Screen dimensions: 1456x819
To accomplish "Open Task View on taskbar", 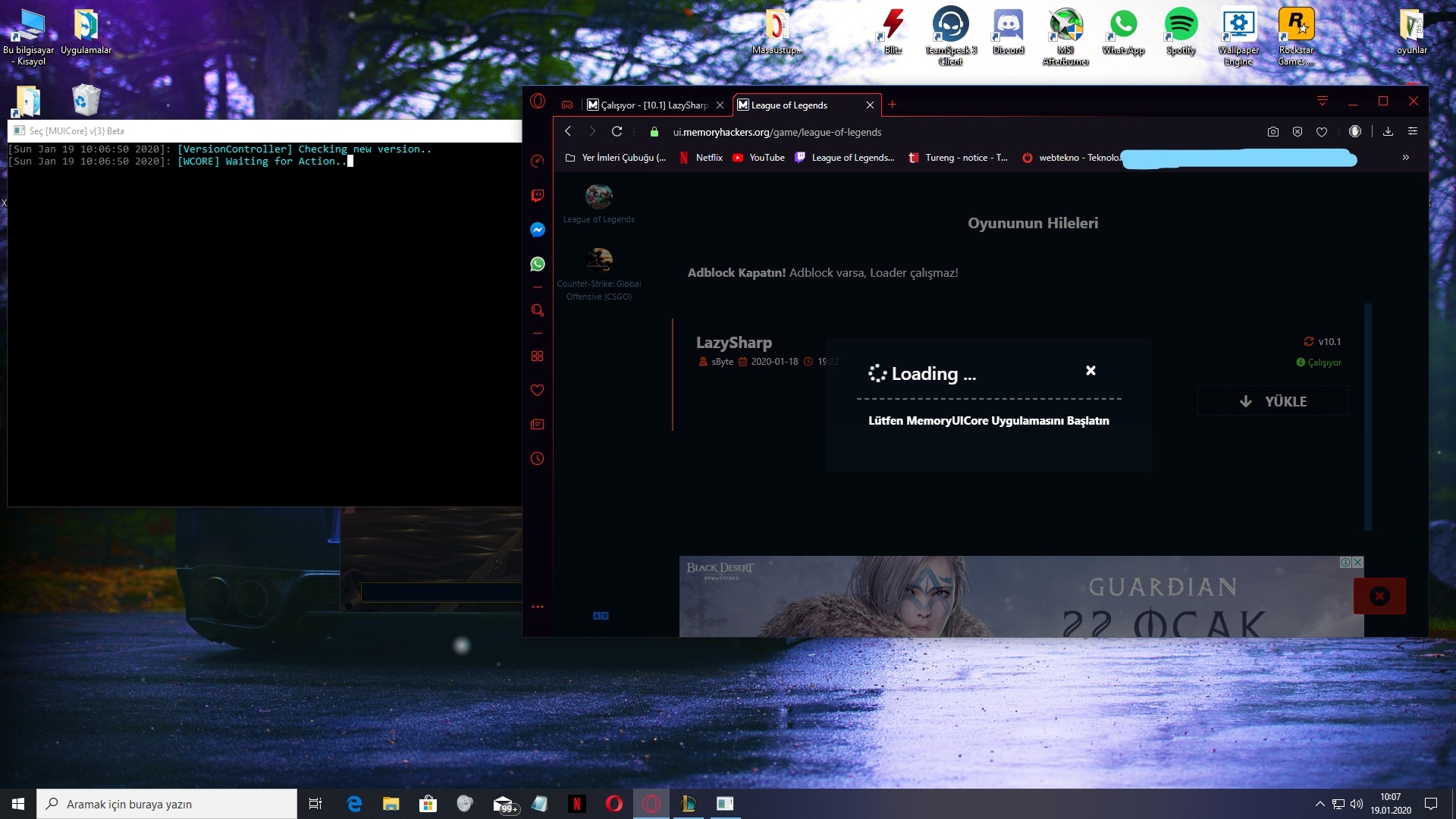I will (x=315, y=804).
